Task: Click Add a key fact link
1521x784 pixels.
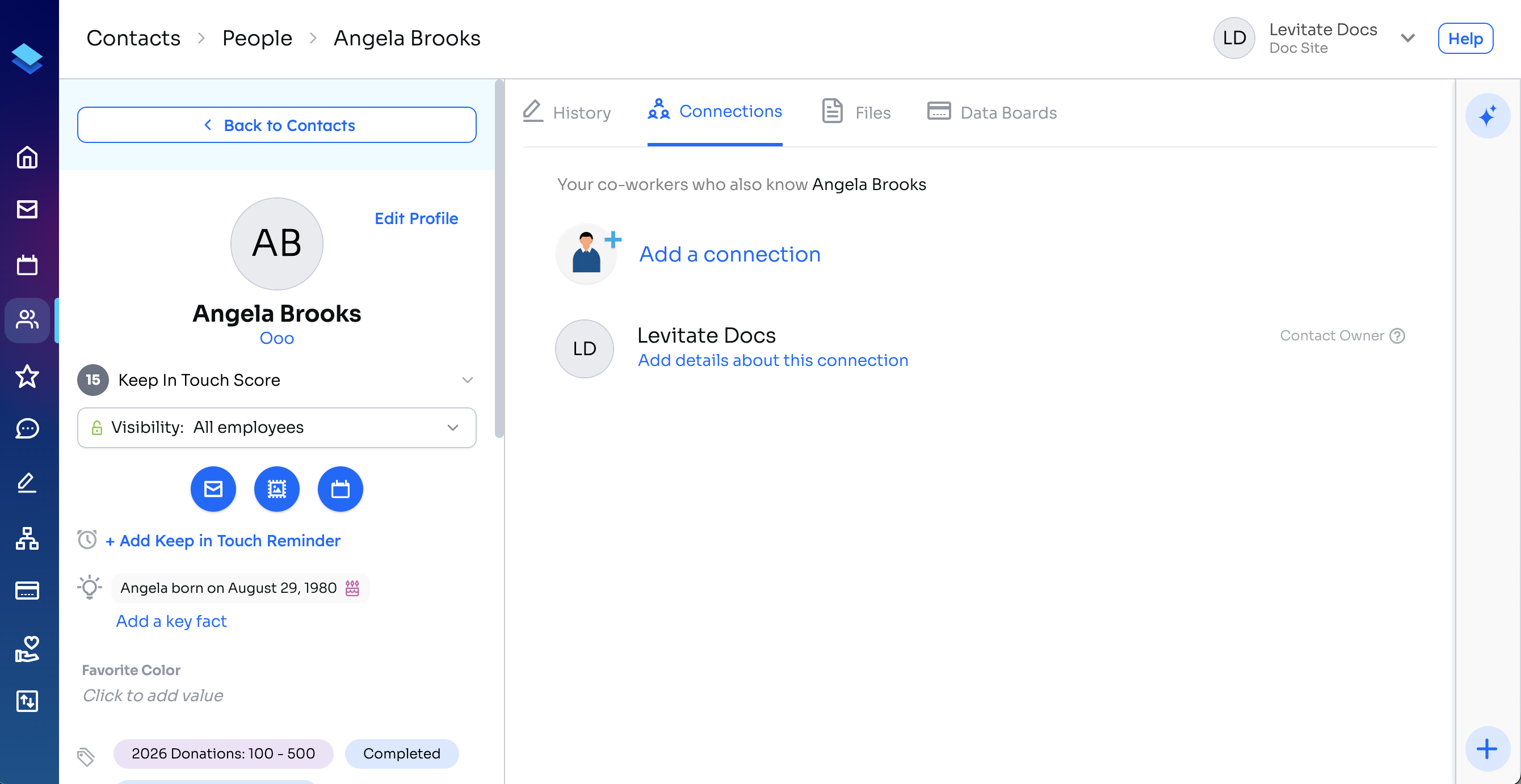Action: tap(171, 621)
